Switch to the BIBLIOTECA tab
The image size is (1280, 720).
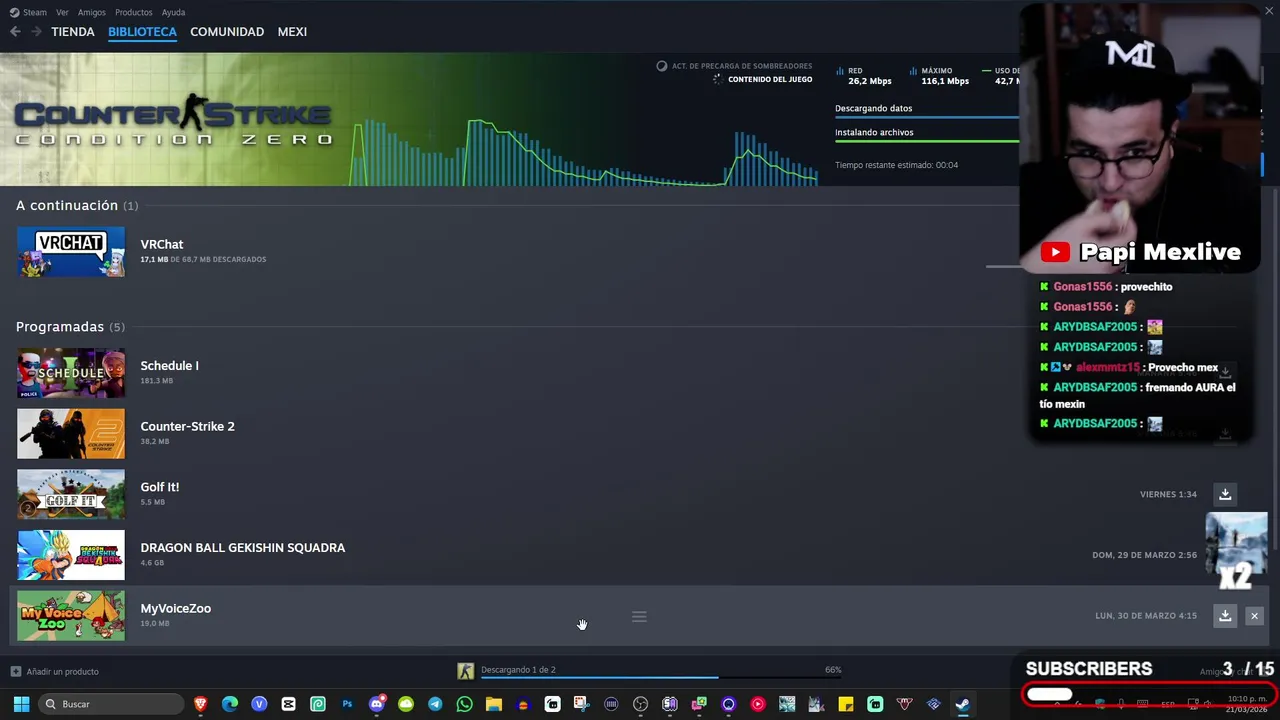point(142,32)
